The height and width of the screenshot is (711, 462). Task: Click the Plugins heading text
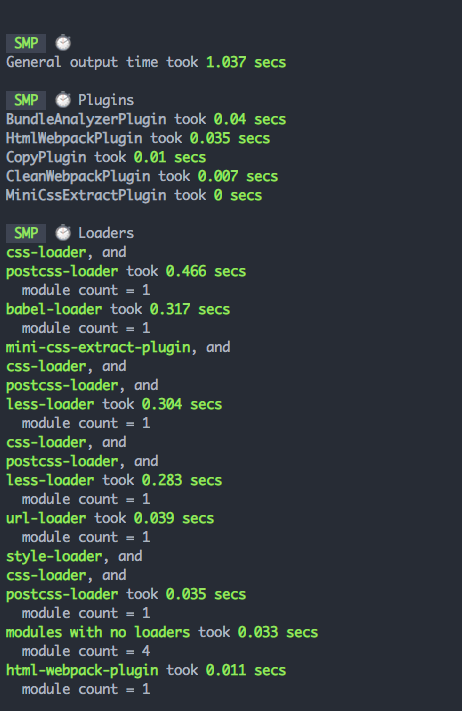point(106,100)
